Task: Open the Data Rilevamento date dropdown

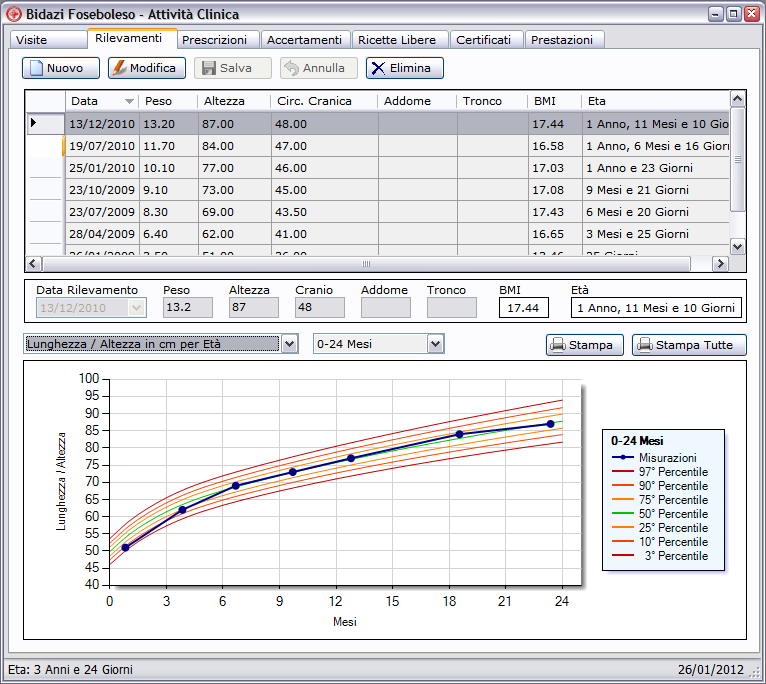Action: (x=137, y=308)
